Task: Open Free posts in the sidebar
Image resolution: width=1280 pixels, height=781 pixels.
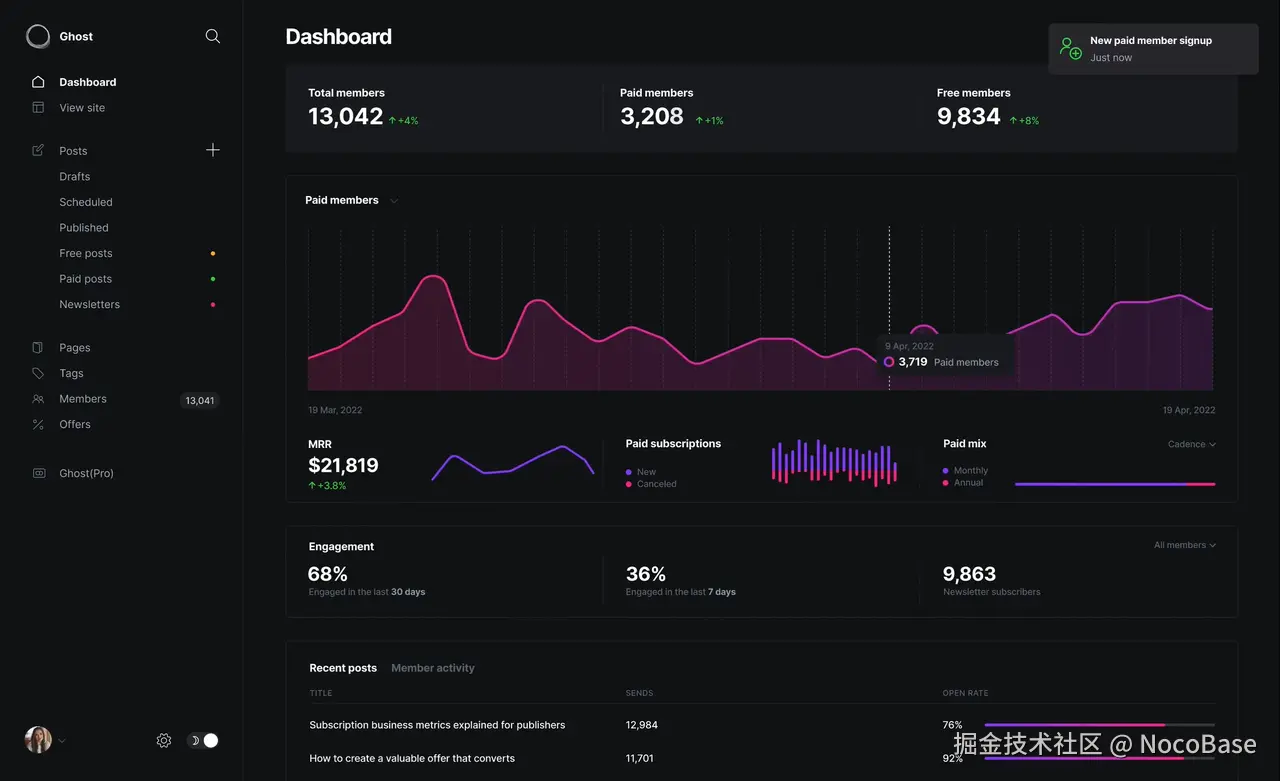Action: pos(86,254)
